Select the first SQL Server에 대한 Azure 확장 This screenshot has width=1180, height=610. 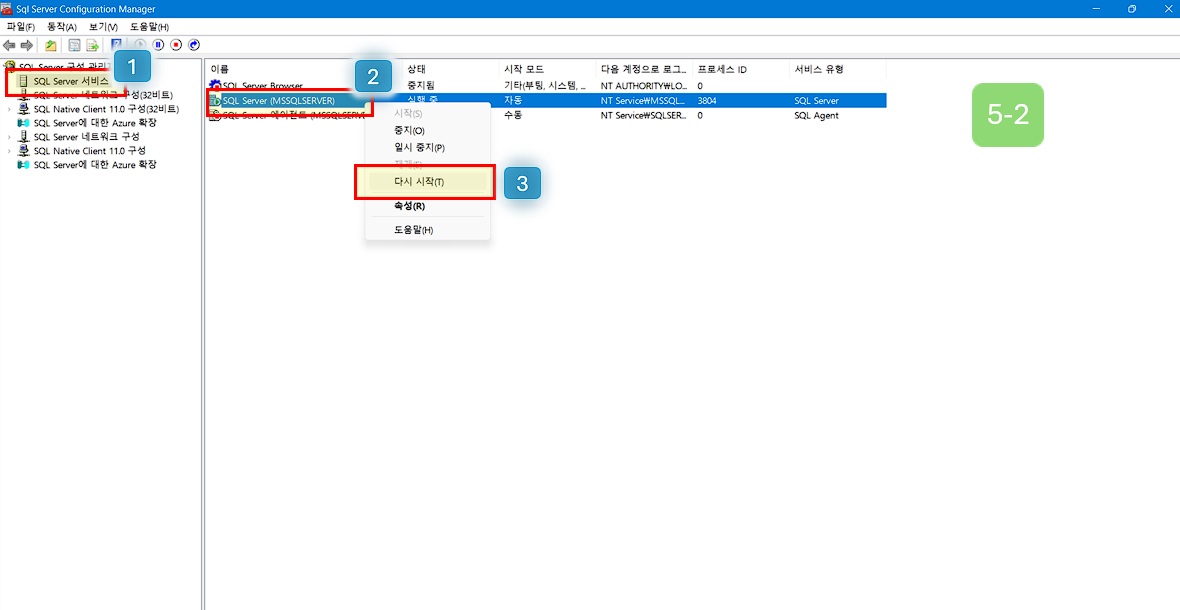tap(95, 123)
